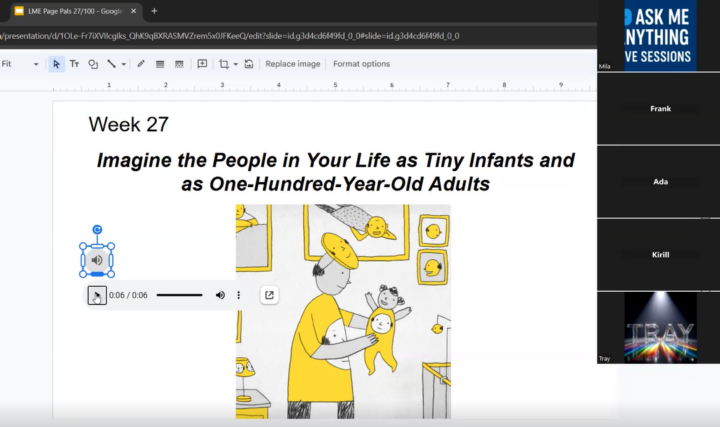This screenshot has width=720, height=427.
Task: Open the Fit zoom dropdown
Action: click(x=20, y=64)
